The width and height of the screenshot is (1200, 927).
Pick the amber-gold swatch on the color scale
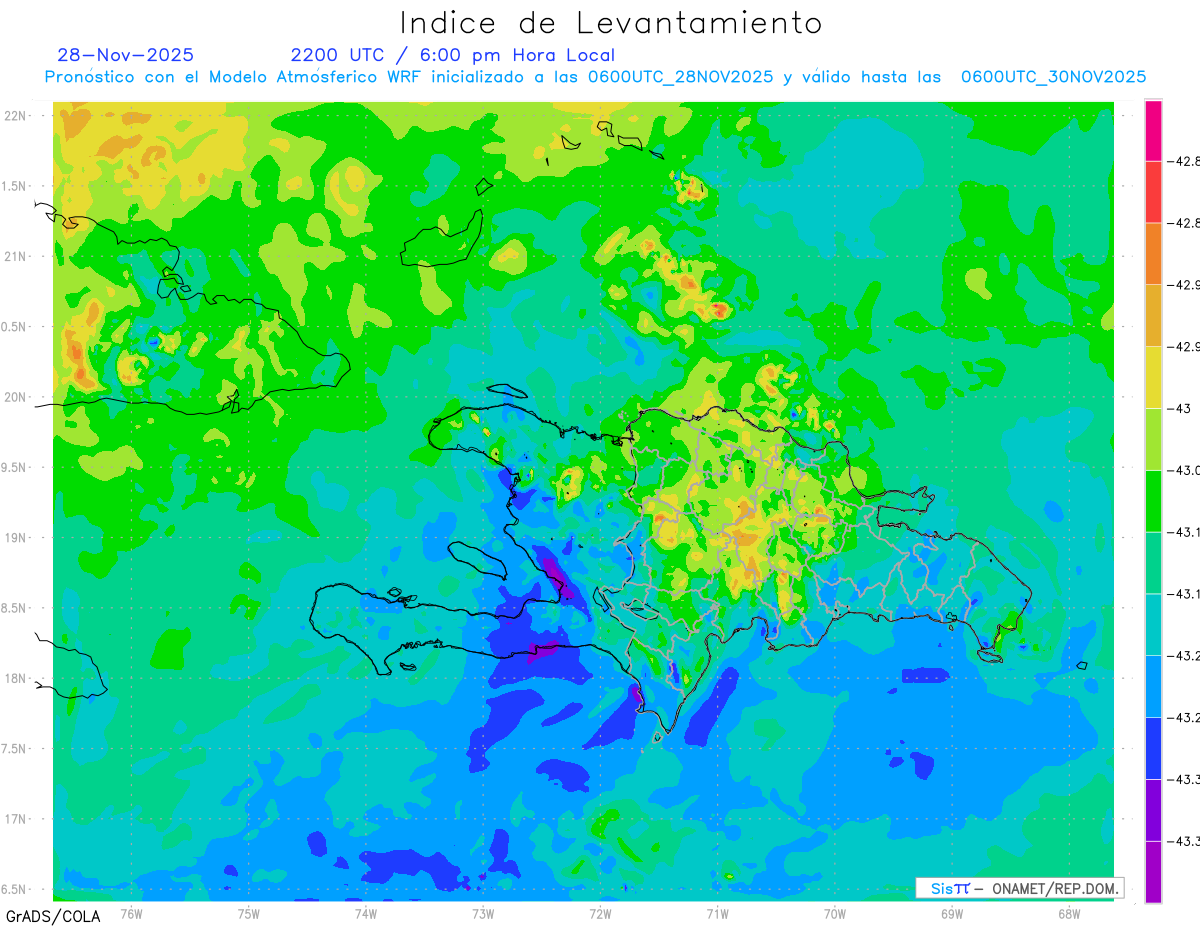pyautogui.click(x=1153, y=316)
